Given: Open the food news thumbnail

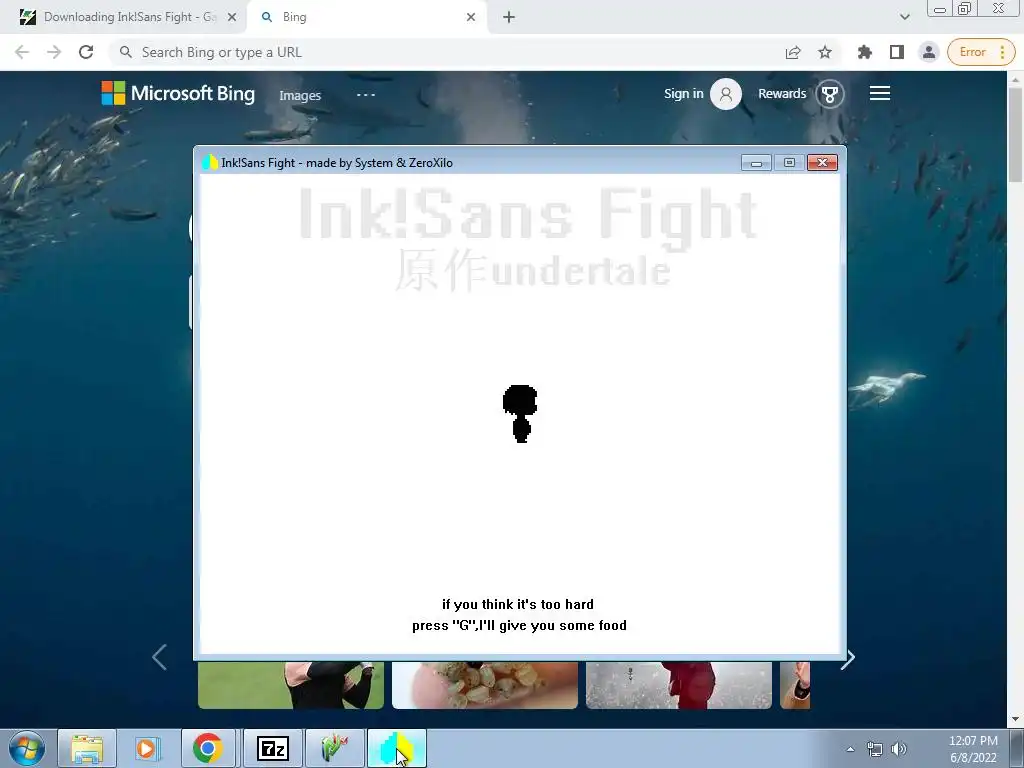Looking at the screenshot, I should 485,685.
